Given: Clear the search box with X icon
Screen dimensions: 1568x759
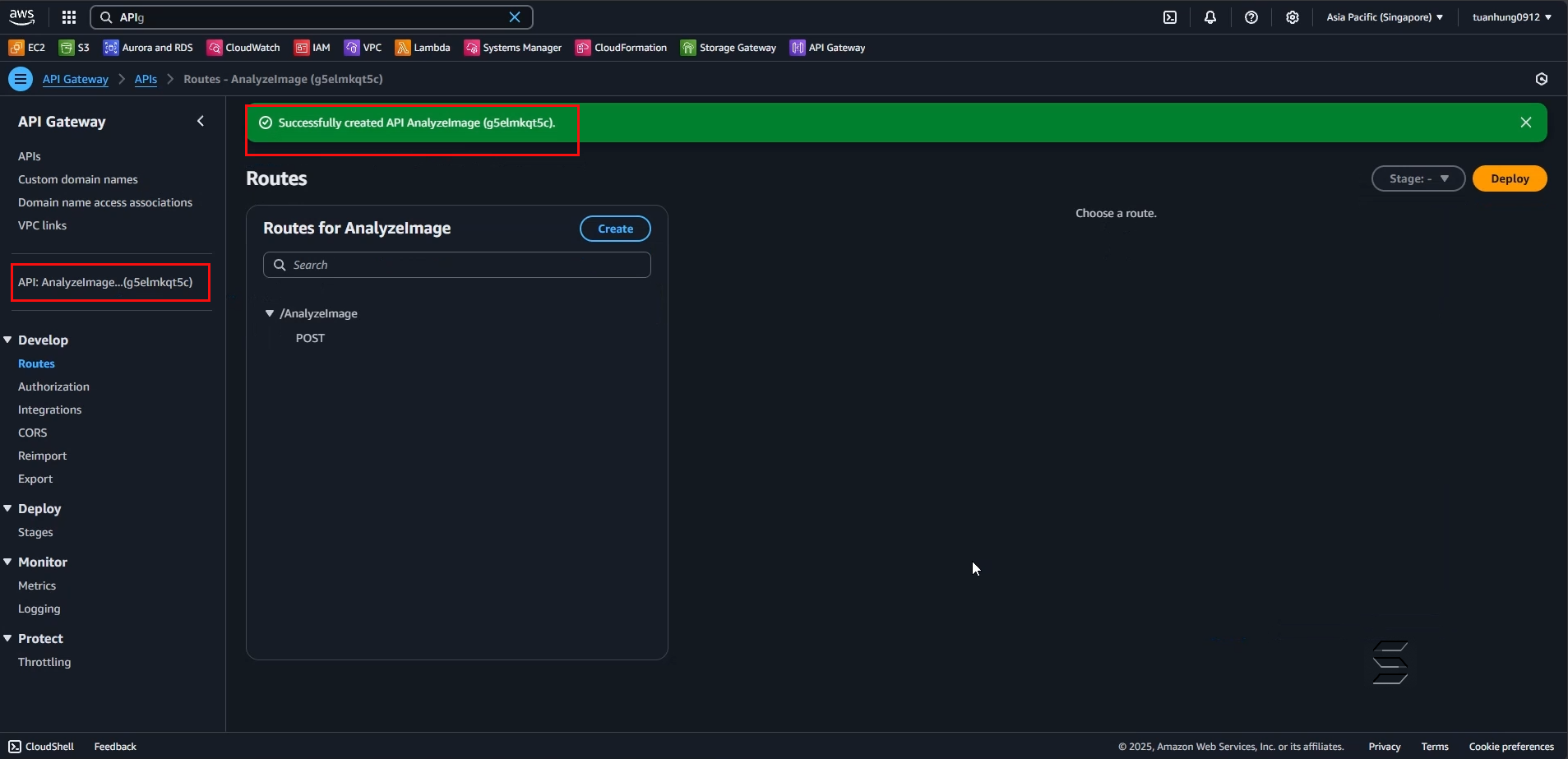Looking at the screenshot, I should [x=515, y=17].
